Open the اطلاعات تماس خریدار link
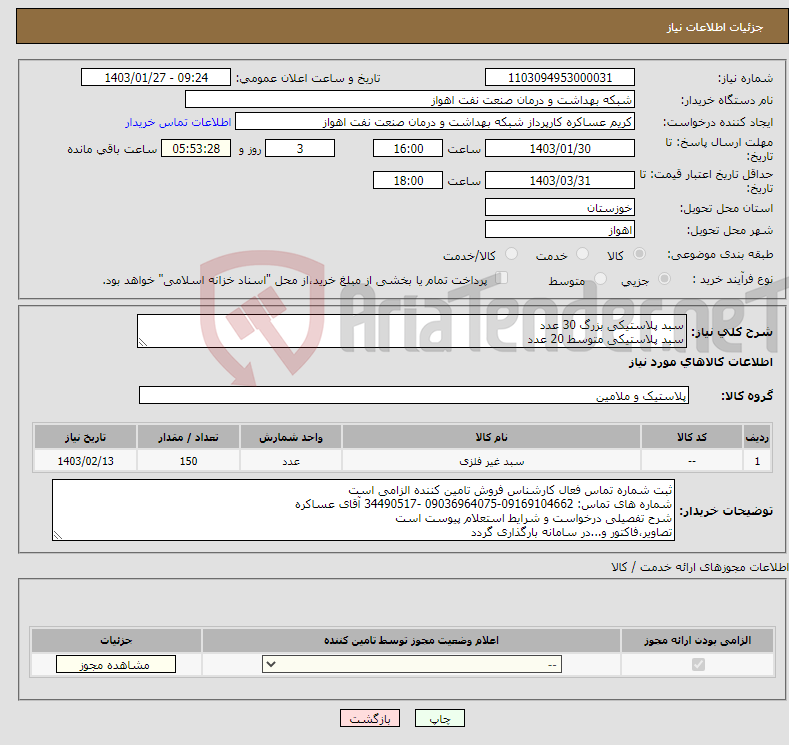Screen dimensions: 789x745 tap(178, 122)
